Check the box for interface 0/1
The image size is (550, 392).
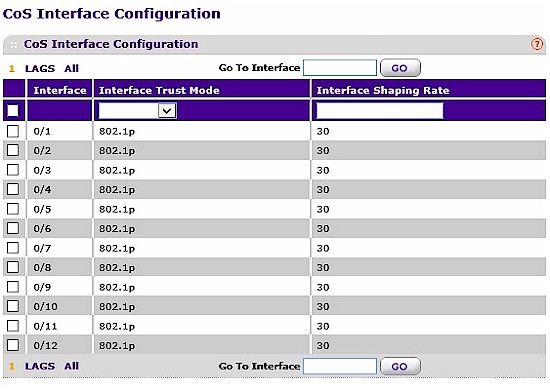pos(13,131)
